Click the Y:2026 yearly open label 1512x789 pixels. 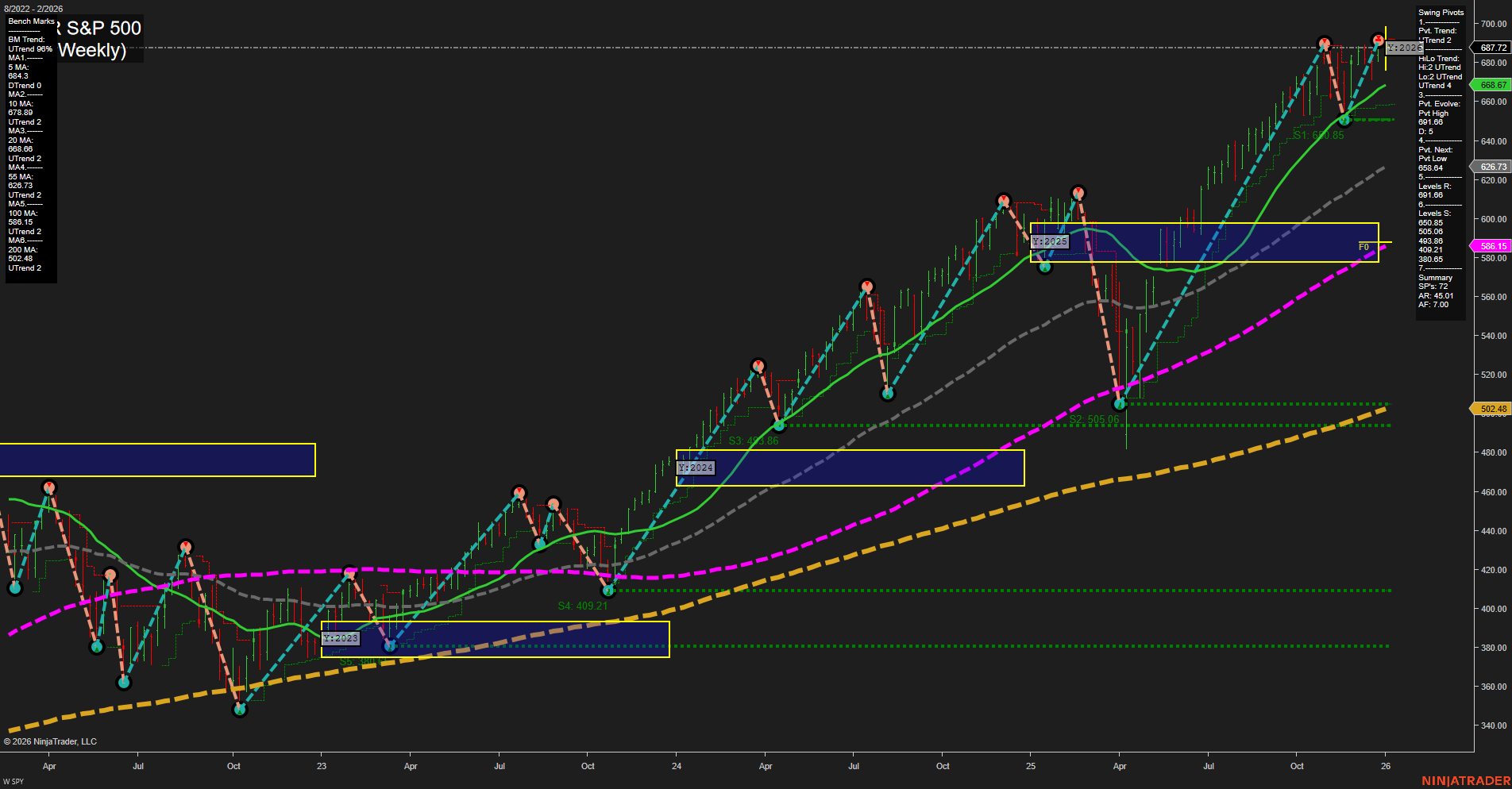(1404, 48)
